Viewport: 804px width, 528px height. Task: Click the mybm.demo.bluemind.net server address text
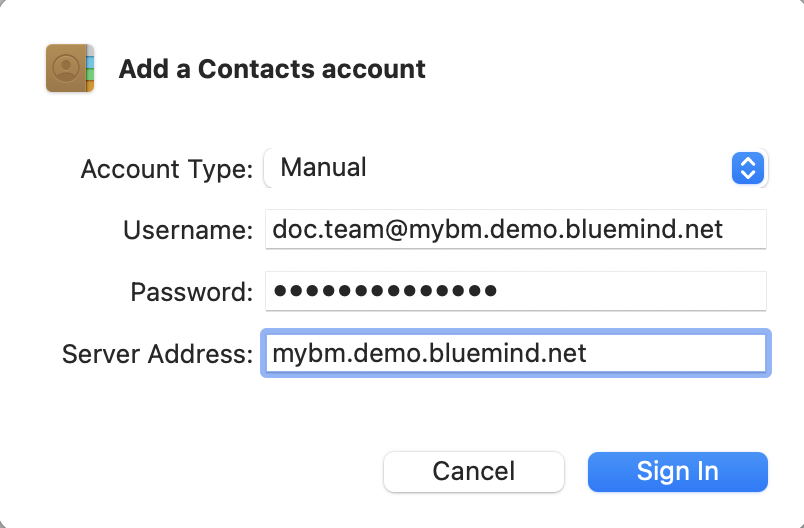pos(429,353)
